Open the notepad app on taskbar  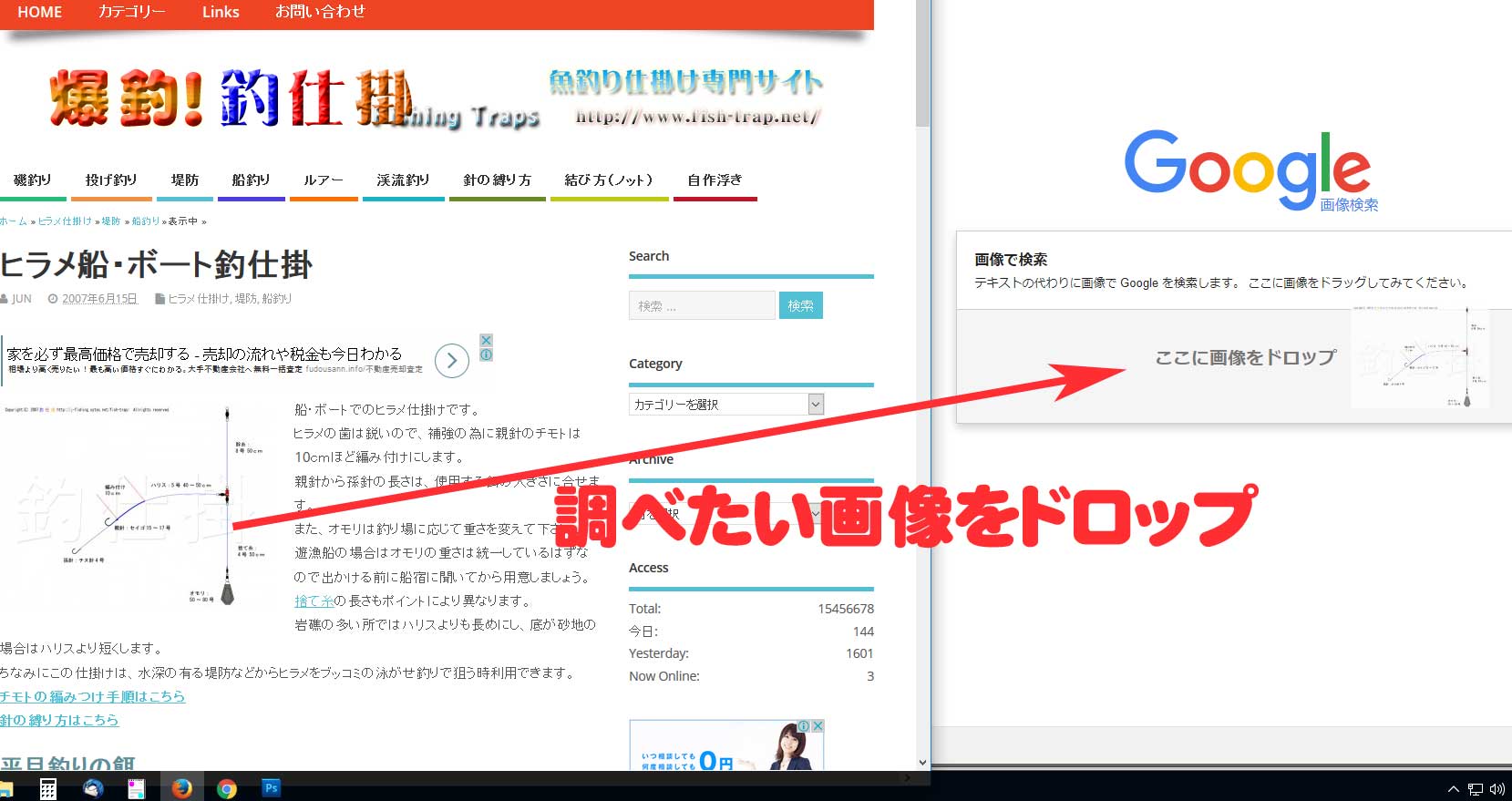click(137, 789)
